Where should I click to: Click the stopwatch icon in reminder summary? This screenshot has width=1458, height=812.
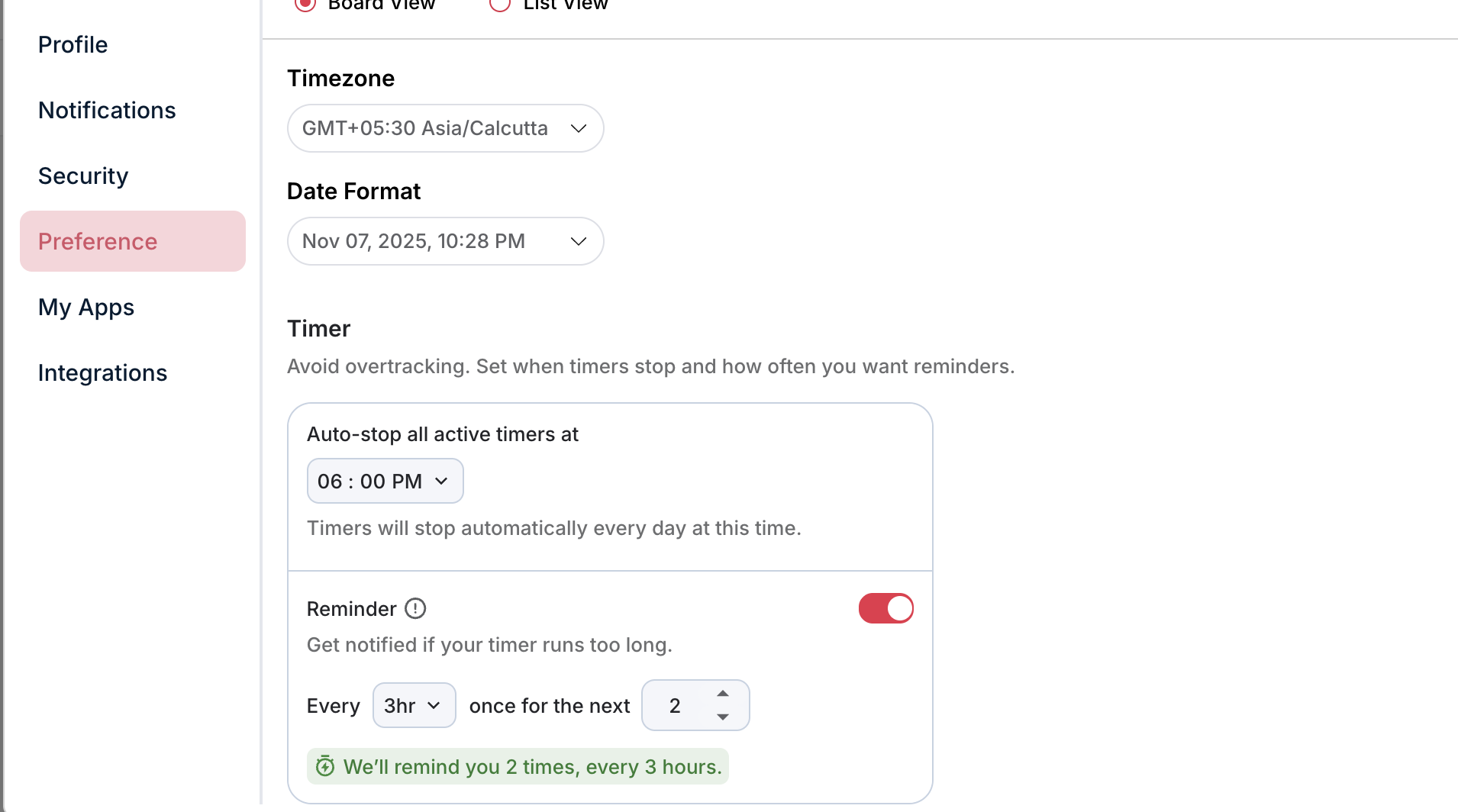point(325,766)
